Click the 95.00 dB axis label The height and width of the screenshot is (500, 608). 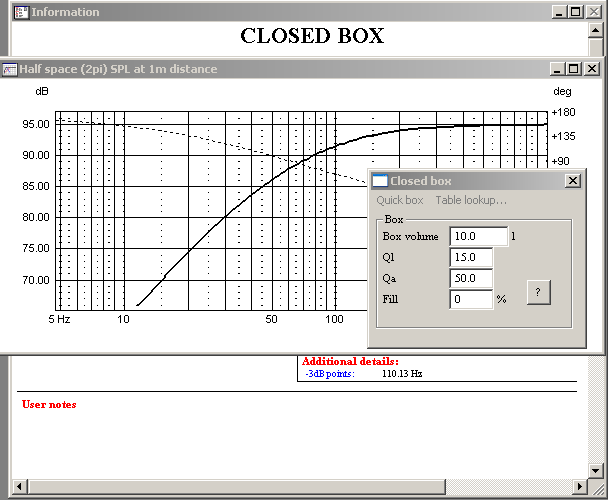point(36,125)
